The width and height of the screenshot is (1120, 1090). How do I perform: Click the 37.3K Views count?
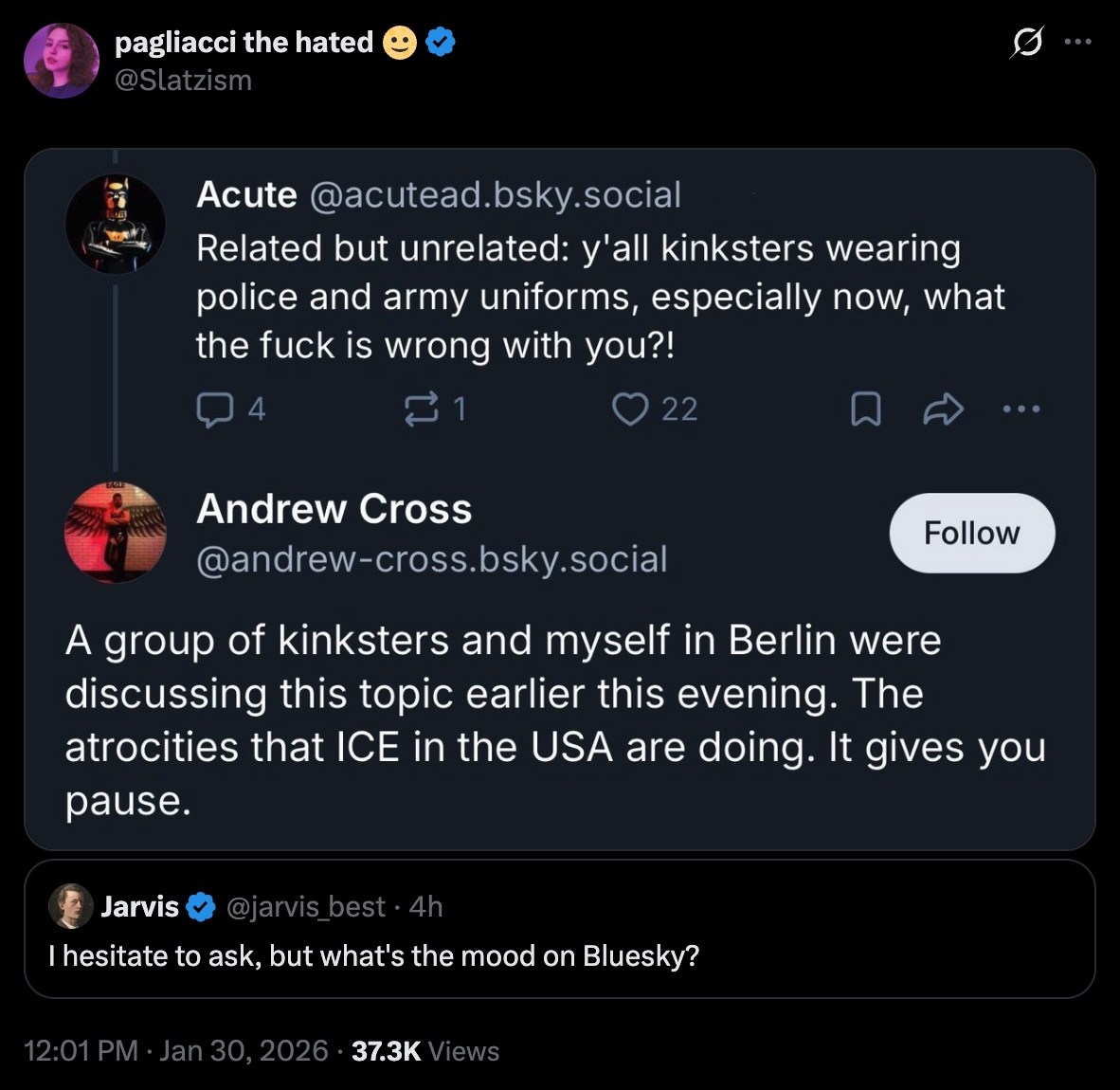coord(425,1051)
